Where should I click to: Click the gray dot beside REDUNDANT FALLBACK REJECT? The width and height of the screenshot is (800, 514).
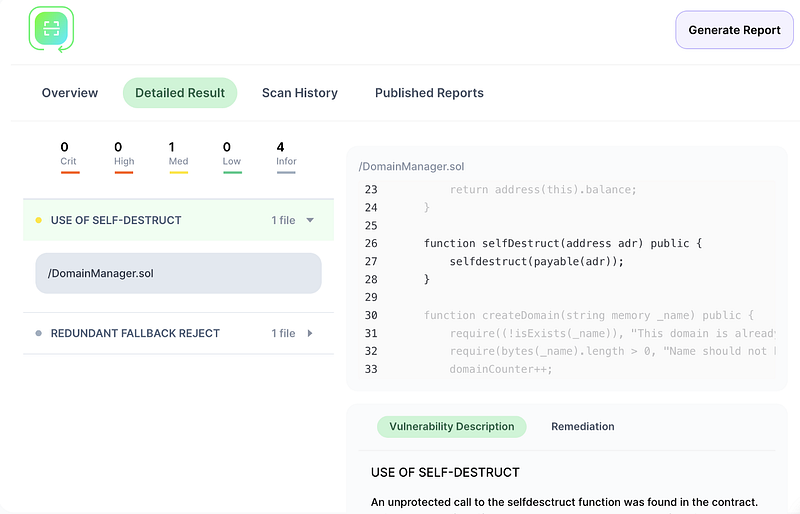tap(38, 333)
